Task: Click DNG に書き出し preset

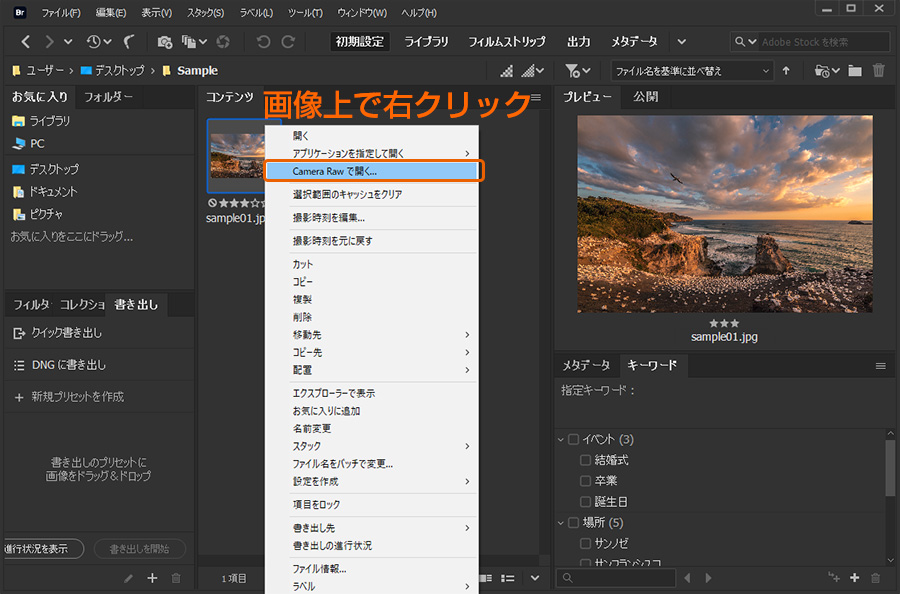Action: [69, 365]
